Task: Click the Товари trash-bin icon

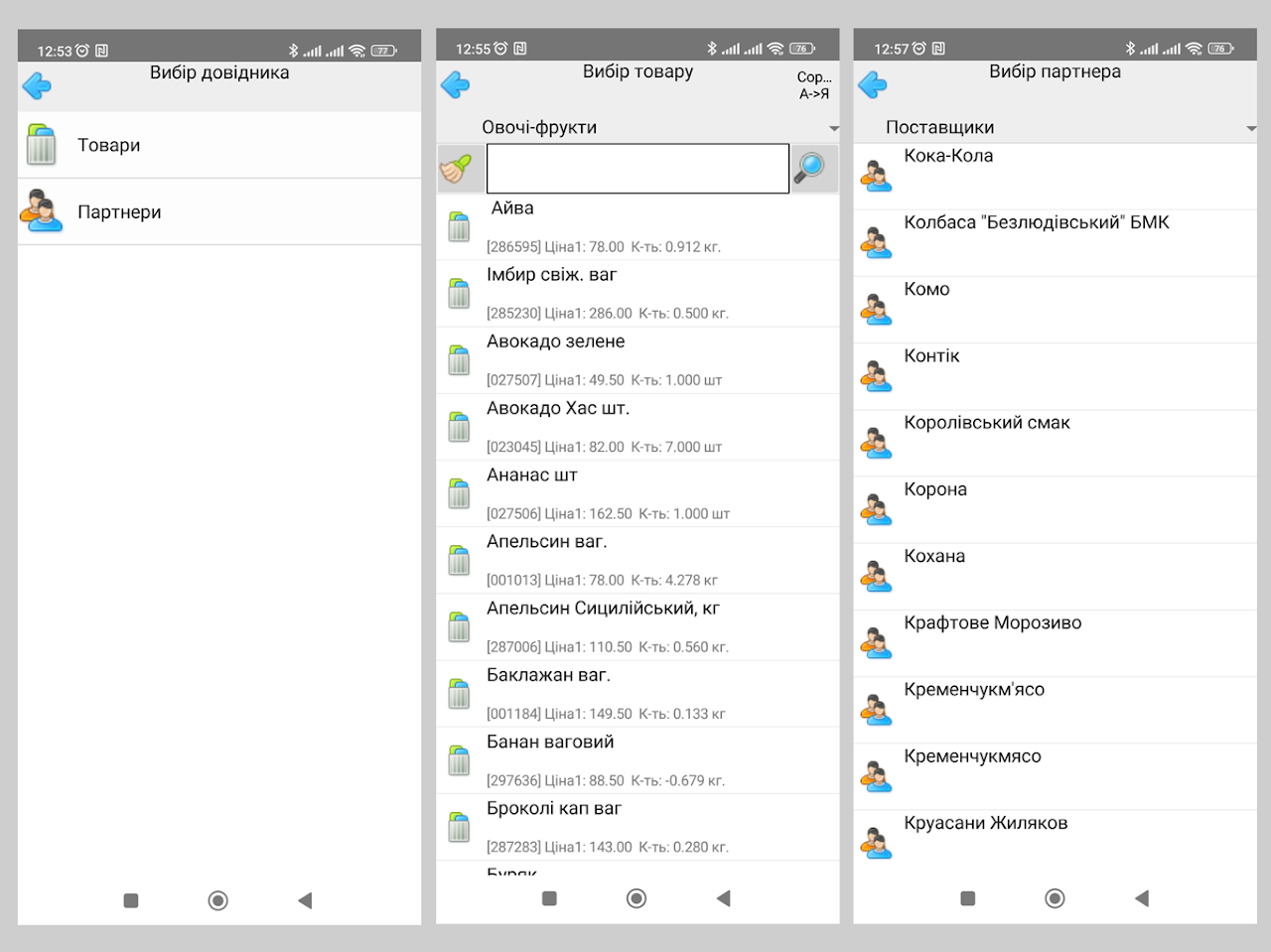Action: (x=42, y=145)
